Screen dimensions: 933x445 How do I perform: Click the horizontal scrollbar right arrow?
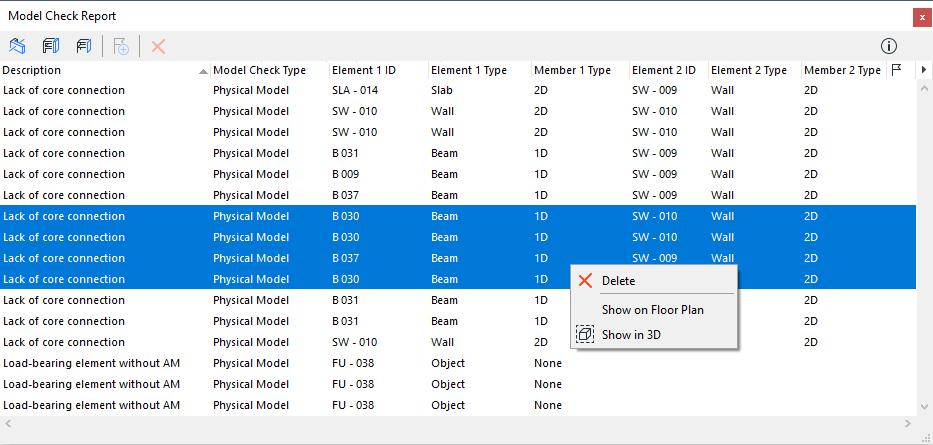tap(908, 424)
